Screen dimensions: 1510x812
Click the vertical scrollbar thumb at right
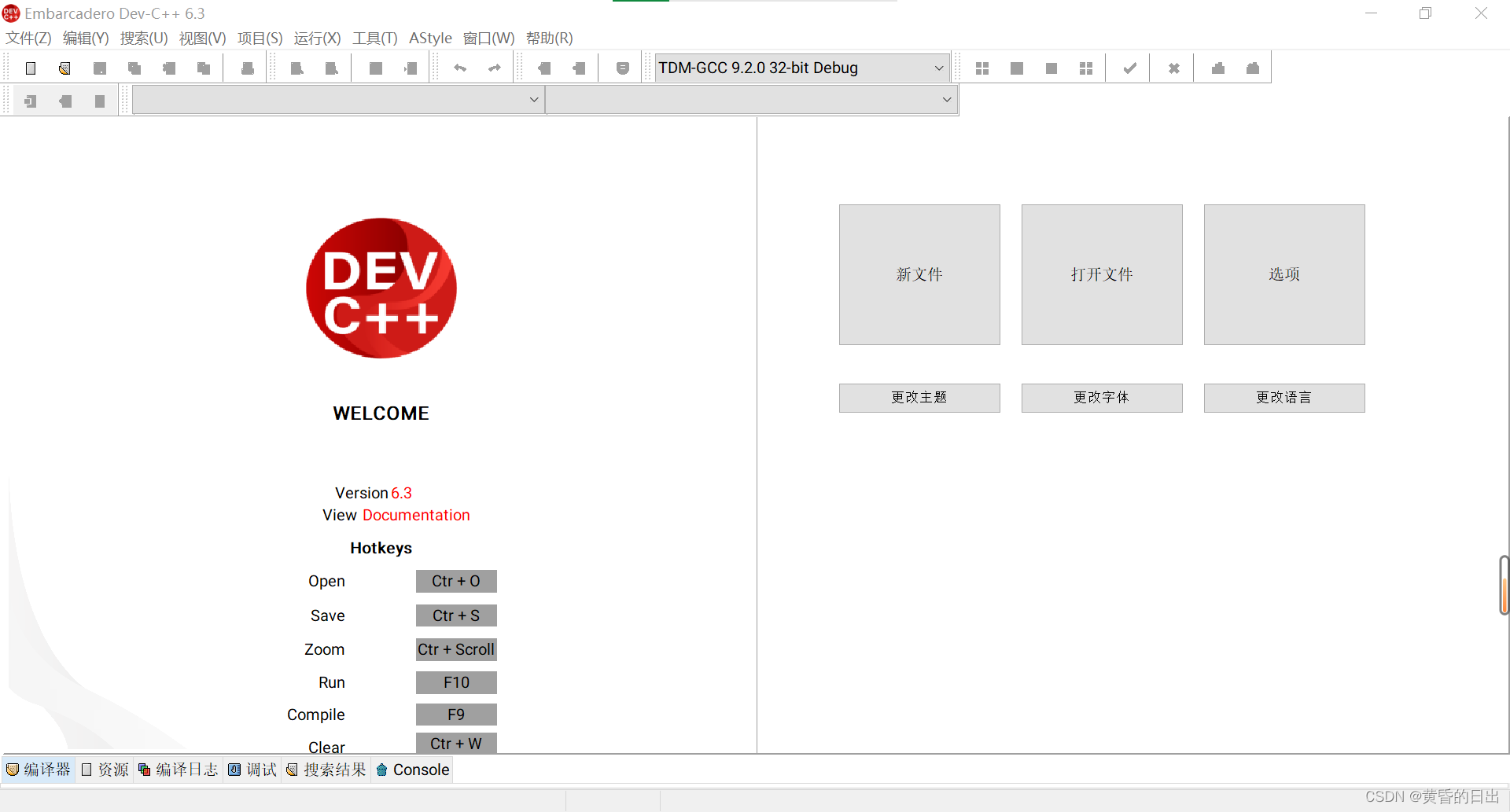pyautogui.click(x=1504, y=585)
